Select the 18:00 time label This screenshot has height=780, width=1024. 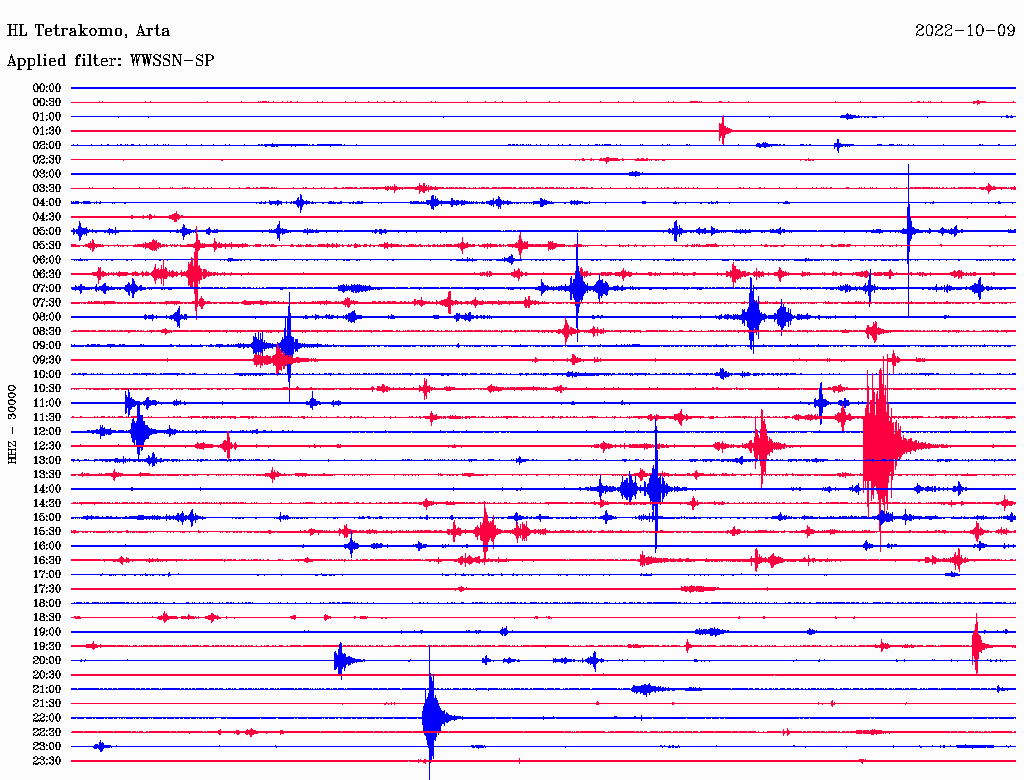click(47, 604)
